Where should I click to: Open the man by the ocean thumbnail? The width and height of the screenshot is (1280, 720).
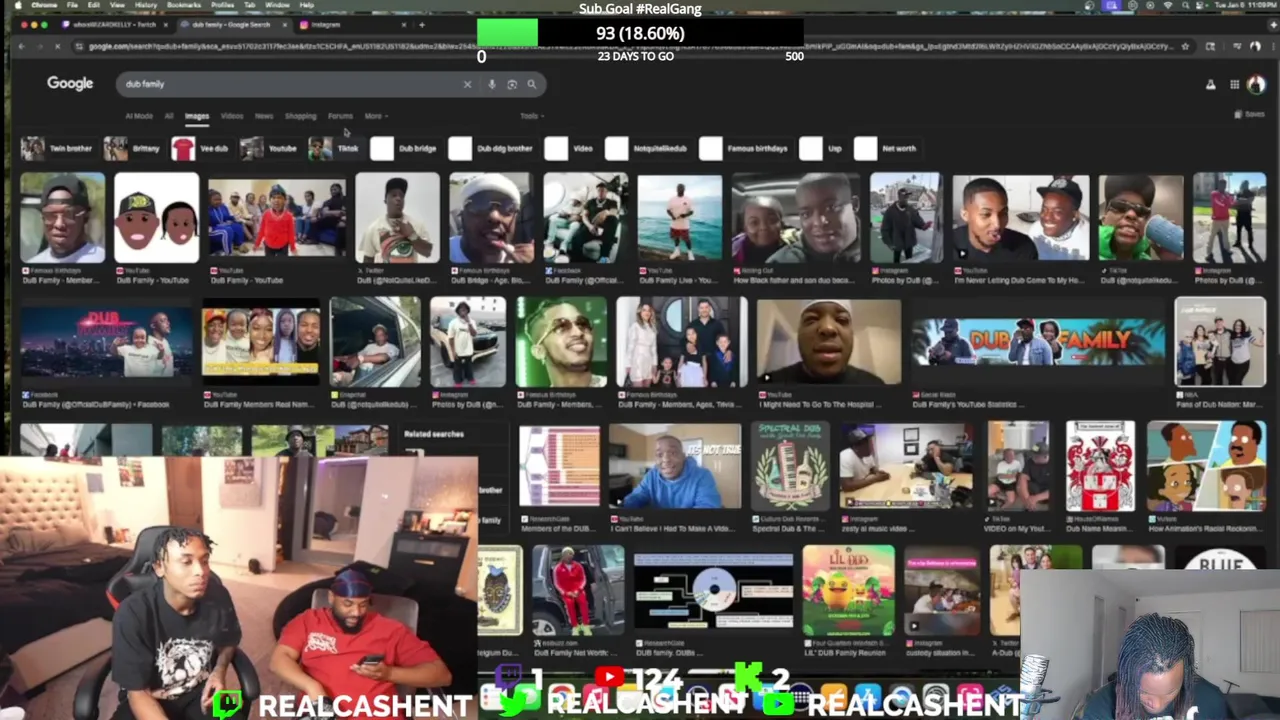click(x=679, y=218)
